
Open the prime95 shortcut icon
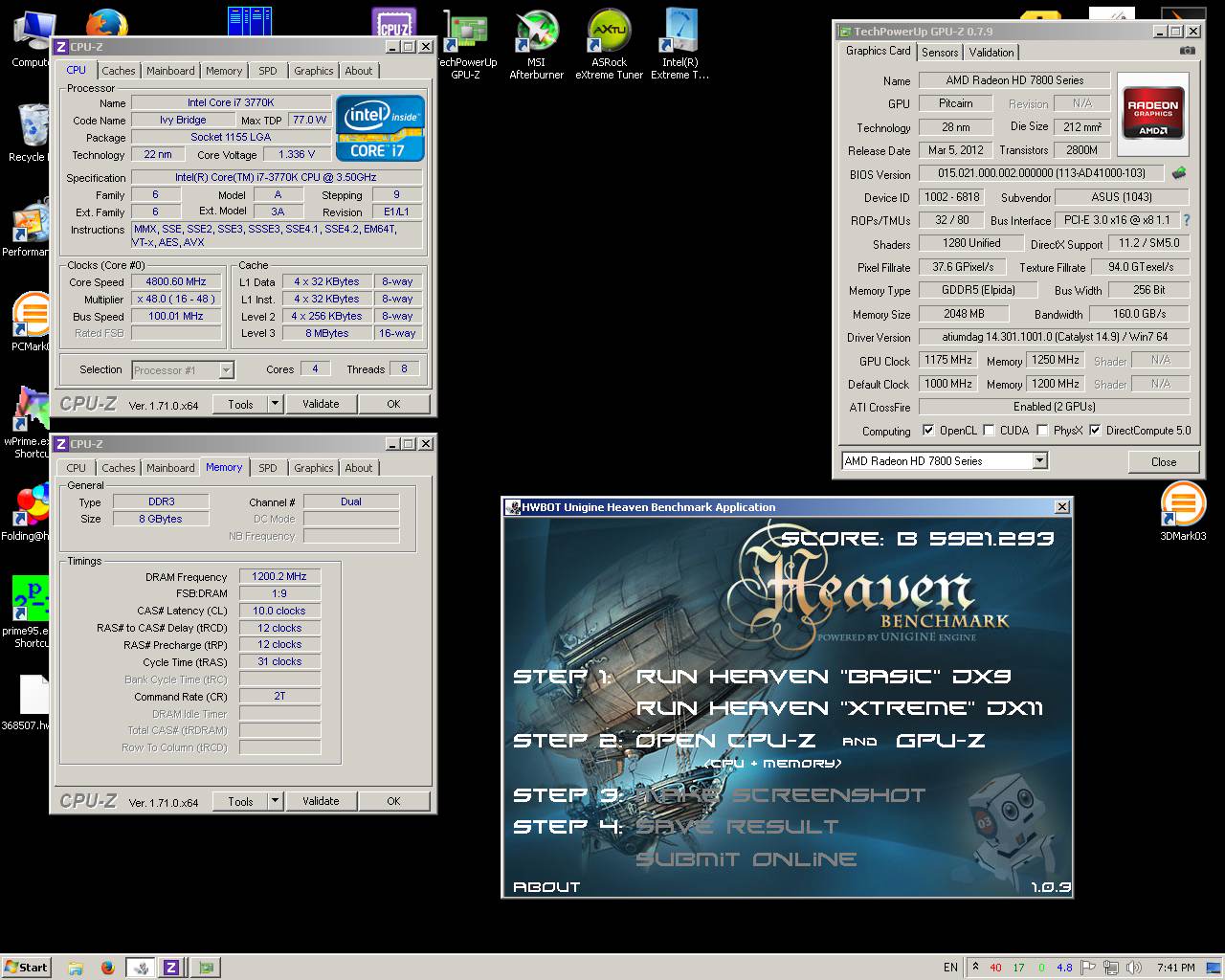[x=29, y=612]
